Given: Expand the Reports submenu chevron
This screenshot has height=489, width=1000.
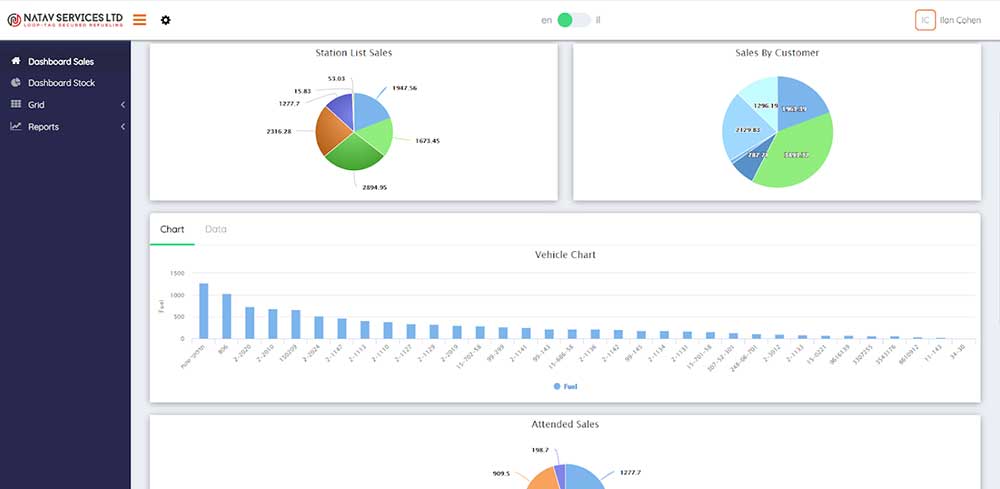Looking at the screenshot, I should (123, 127).
